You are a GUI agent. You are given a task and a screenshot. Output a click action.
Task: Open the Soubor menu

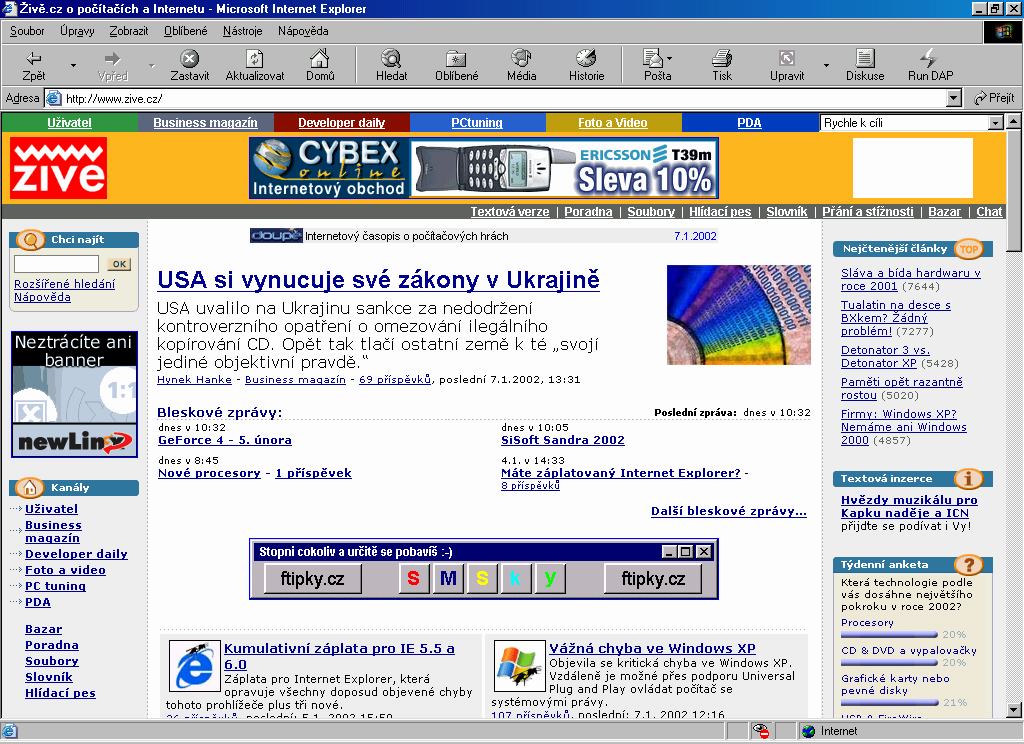coord(27,31)
